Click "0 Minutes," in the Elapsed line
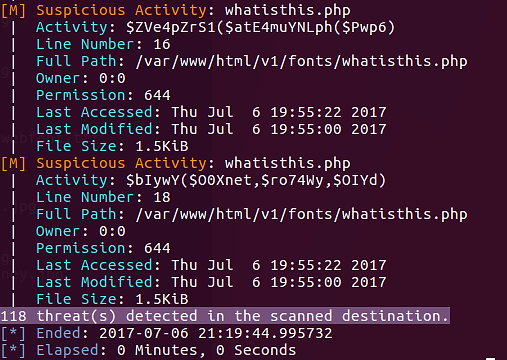Image resolution: width=507 pixels, height=360 pixels. pyautogui.click(x=162, y=351)
